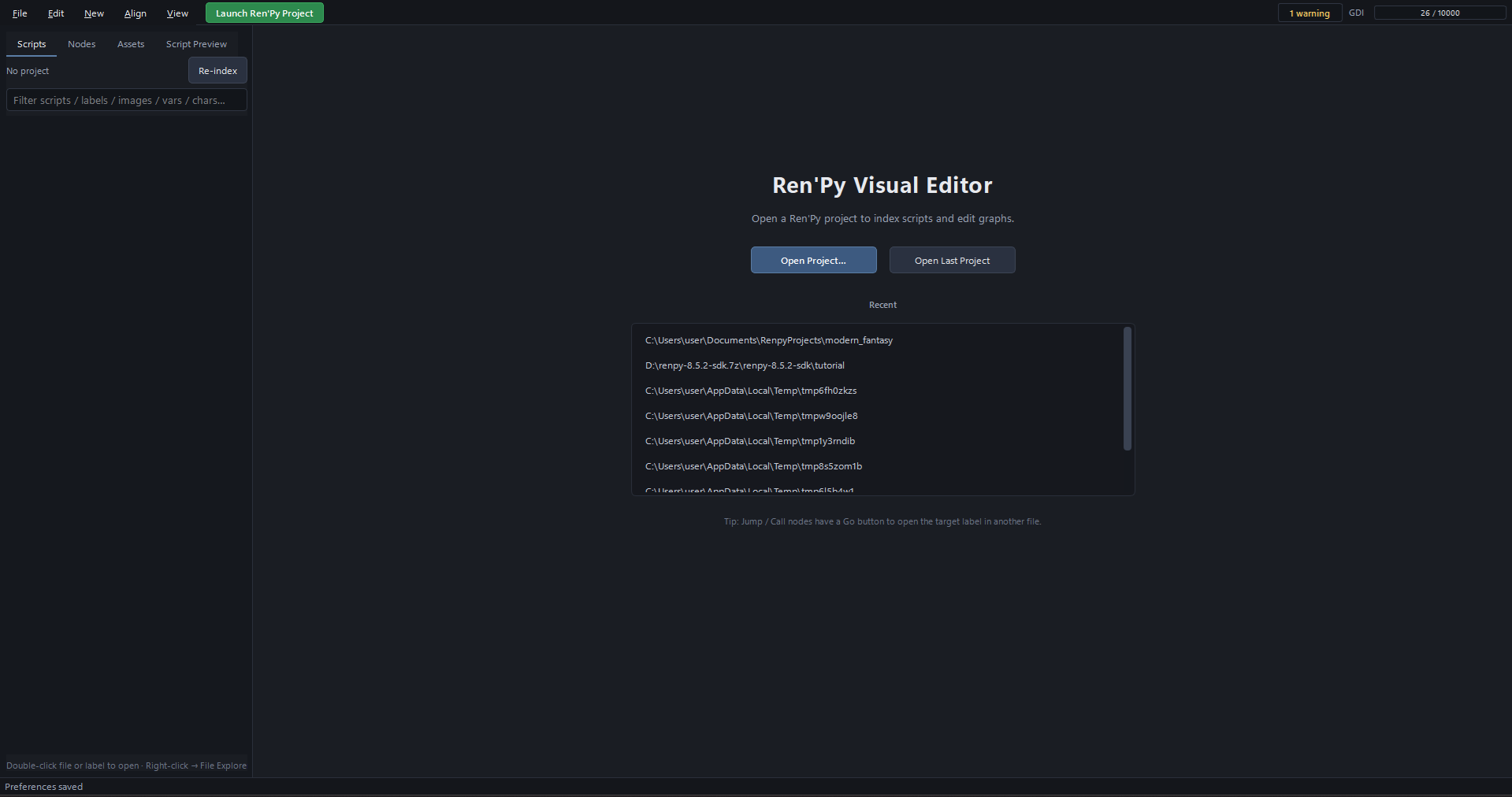Viewport: 1512px width, 797px height.
Task: Click Launch Ren'Py Project button
Action: click(265, 13)
